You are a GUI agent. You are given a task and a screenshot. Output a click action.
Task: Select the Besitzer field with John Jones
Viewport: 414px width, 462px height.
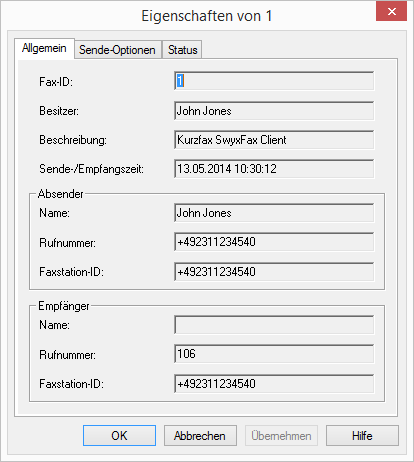pyautogui.click(x=274, y=111)
